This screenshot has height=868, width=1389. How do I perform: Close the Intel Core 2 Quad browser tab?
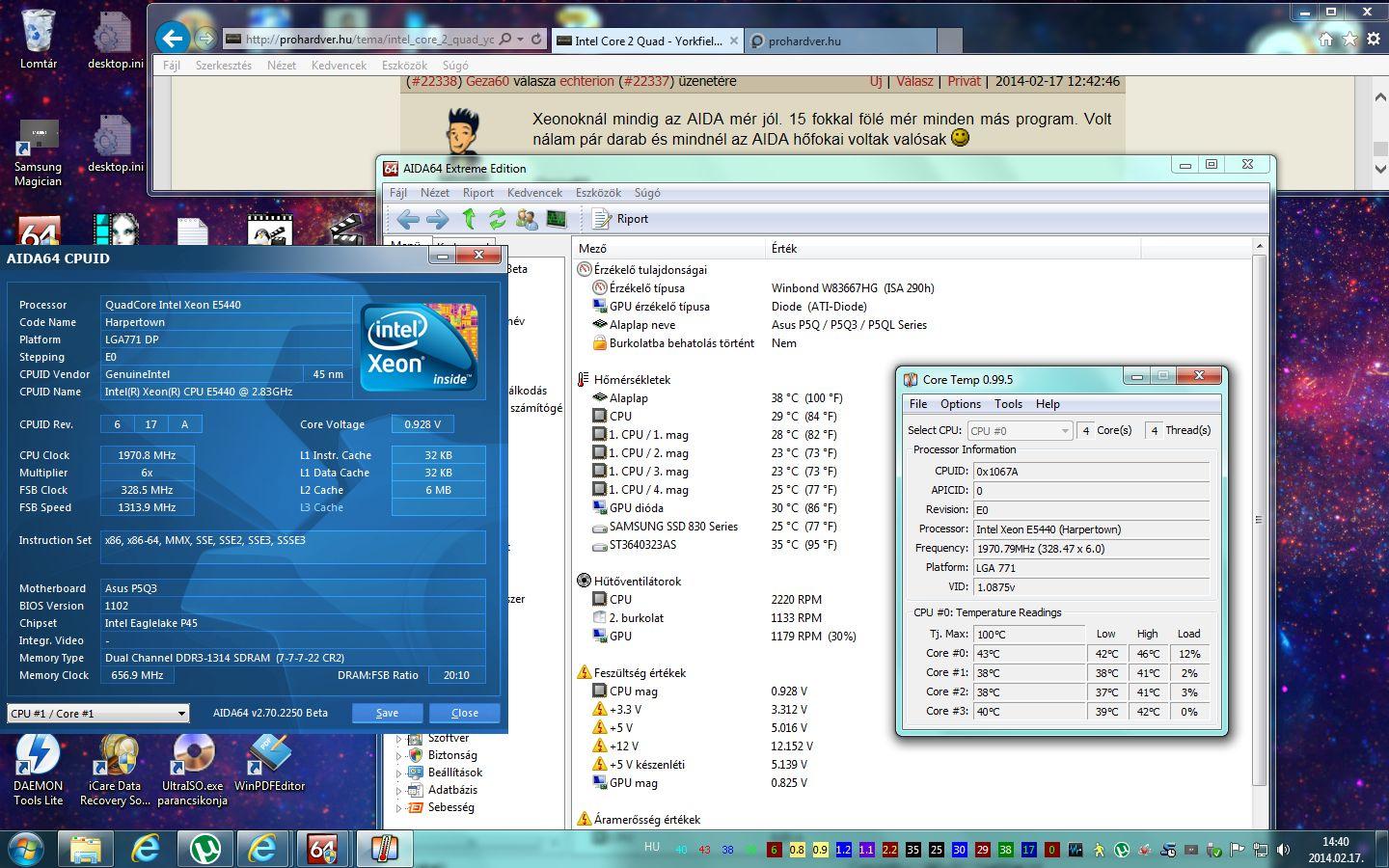click(x=733, y=41)
